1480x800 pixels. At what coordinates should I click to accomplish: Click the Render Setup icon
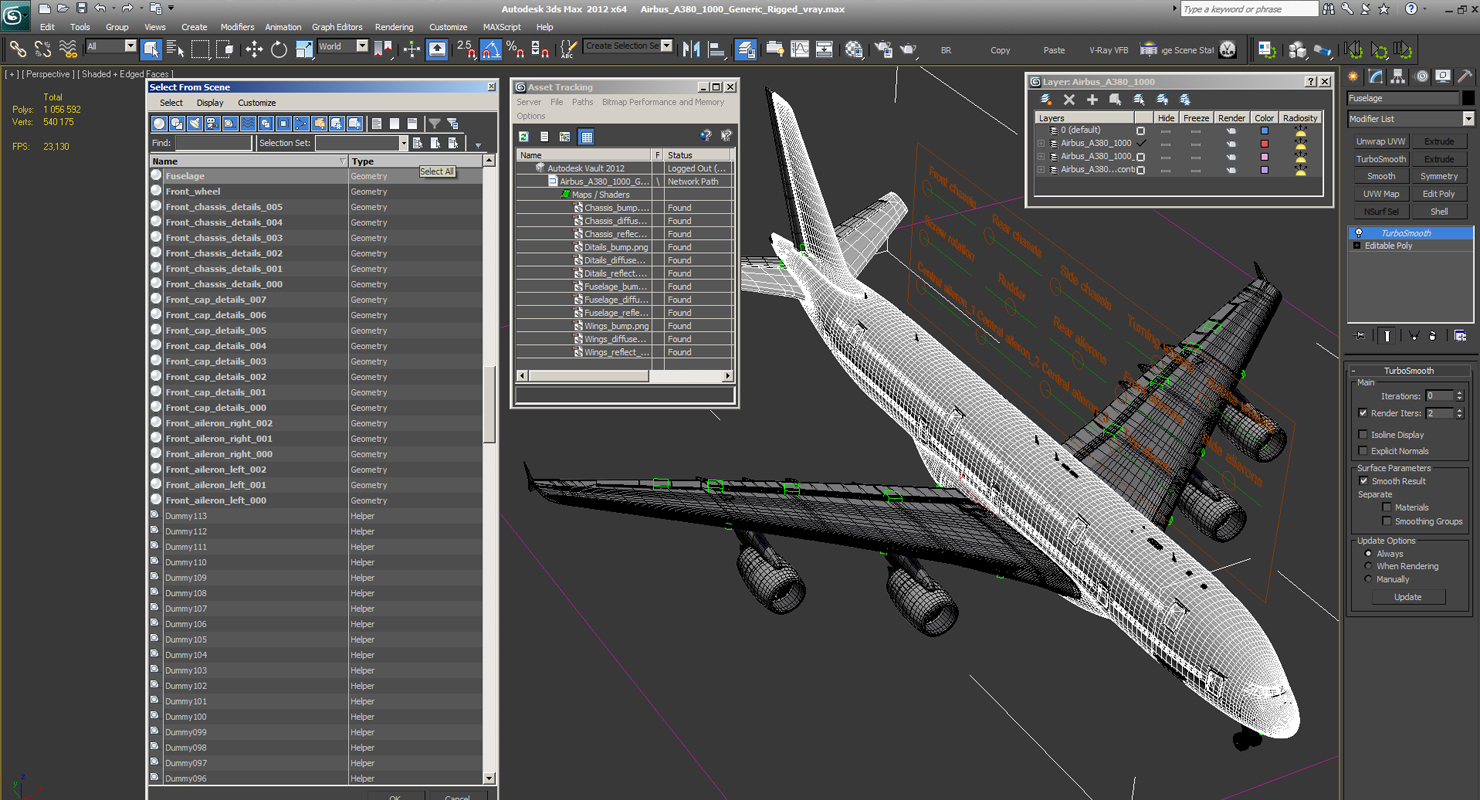click(883, 49)
